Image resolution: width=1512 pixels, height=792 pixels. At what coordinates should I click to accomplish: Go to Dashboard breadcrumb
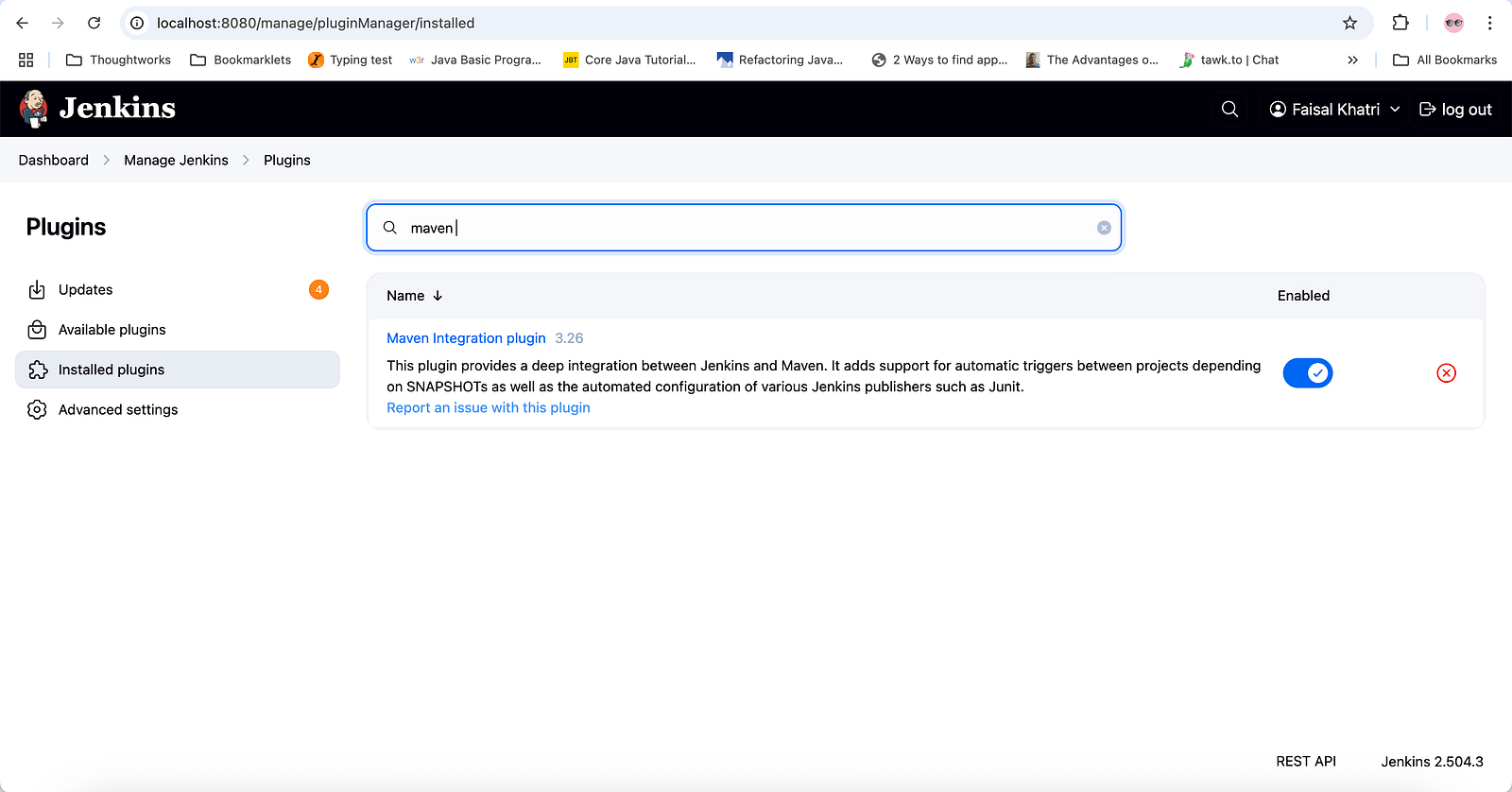(x=54, y=161)
